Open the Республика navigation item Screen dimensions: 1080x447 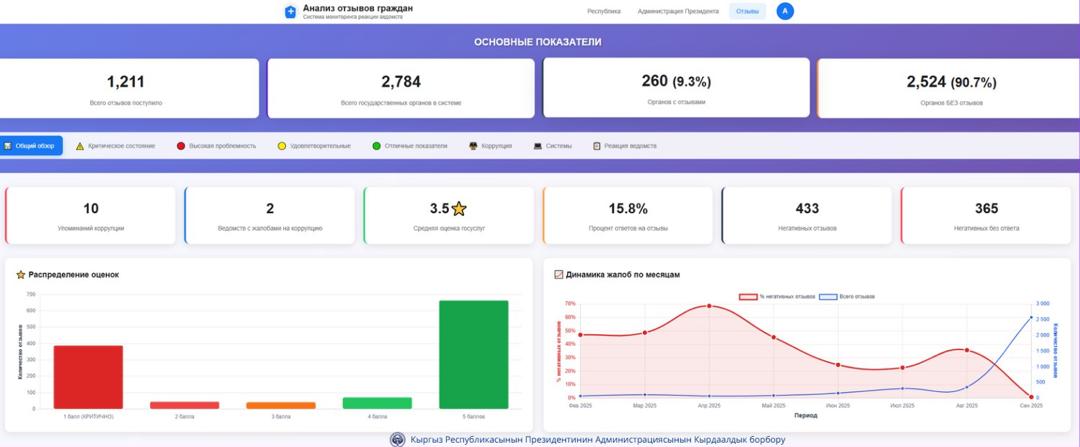click(603, 12)
